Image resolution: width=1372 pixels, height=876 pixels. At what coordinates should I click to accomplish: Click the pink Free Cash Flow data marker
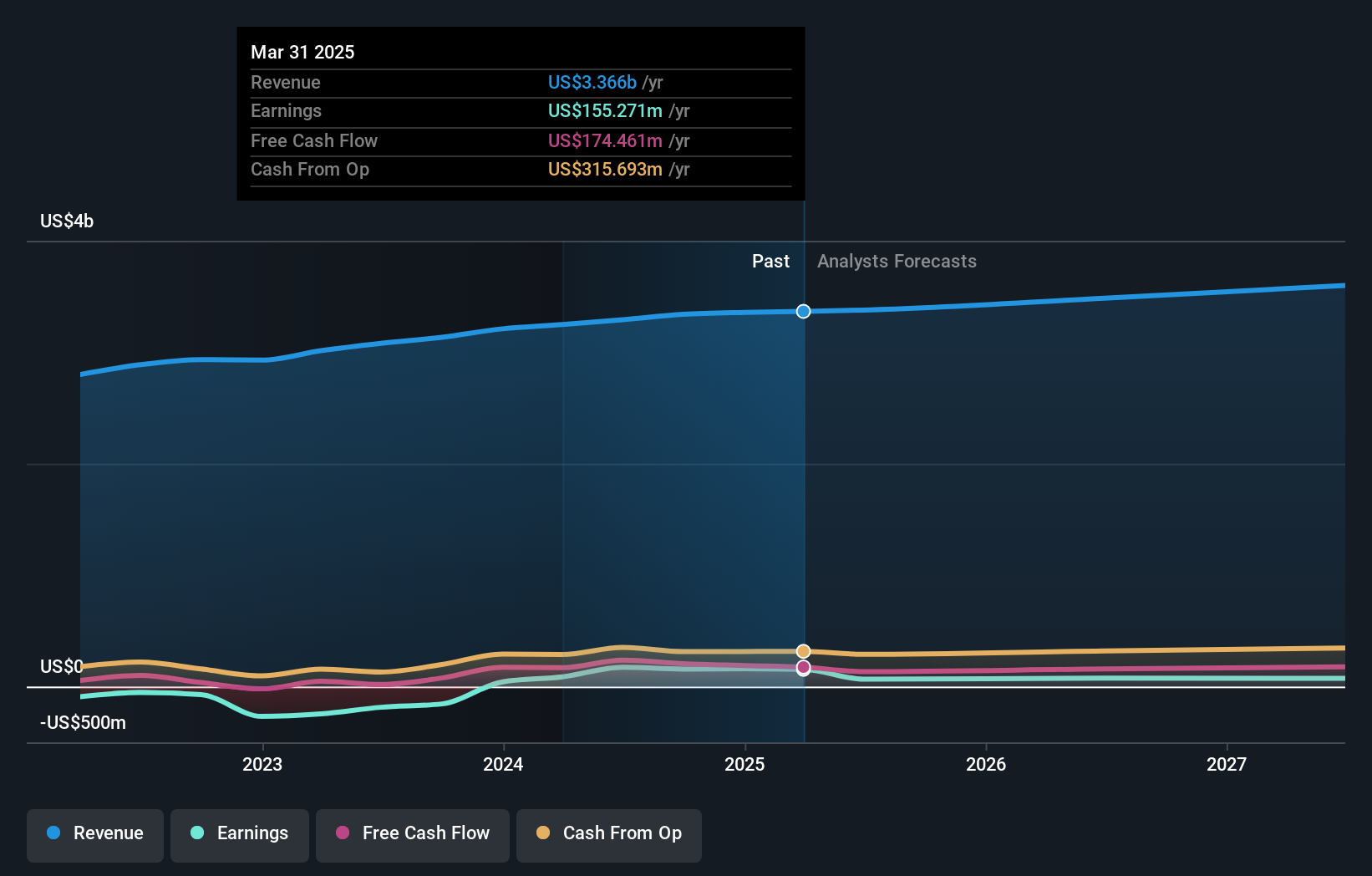803,667
